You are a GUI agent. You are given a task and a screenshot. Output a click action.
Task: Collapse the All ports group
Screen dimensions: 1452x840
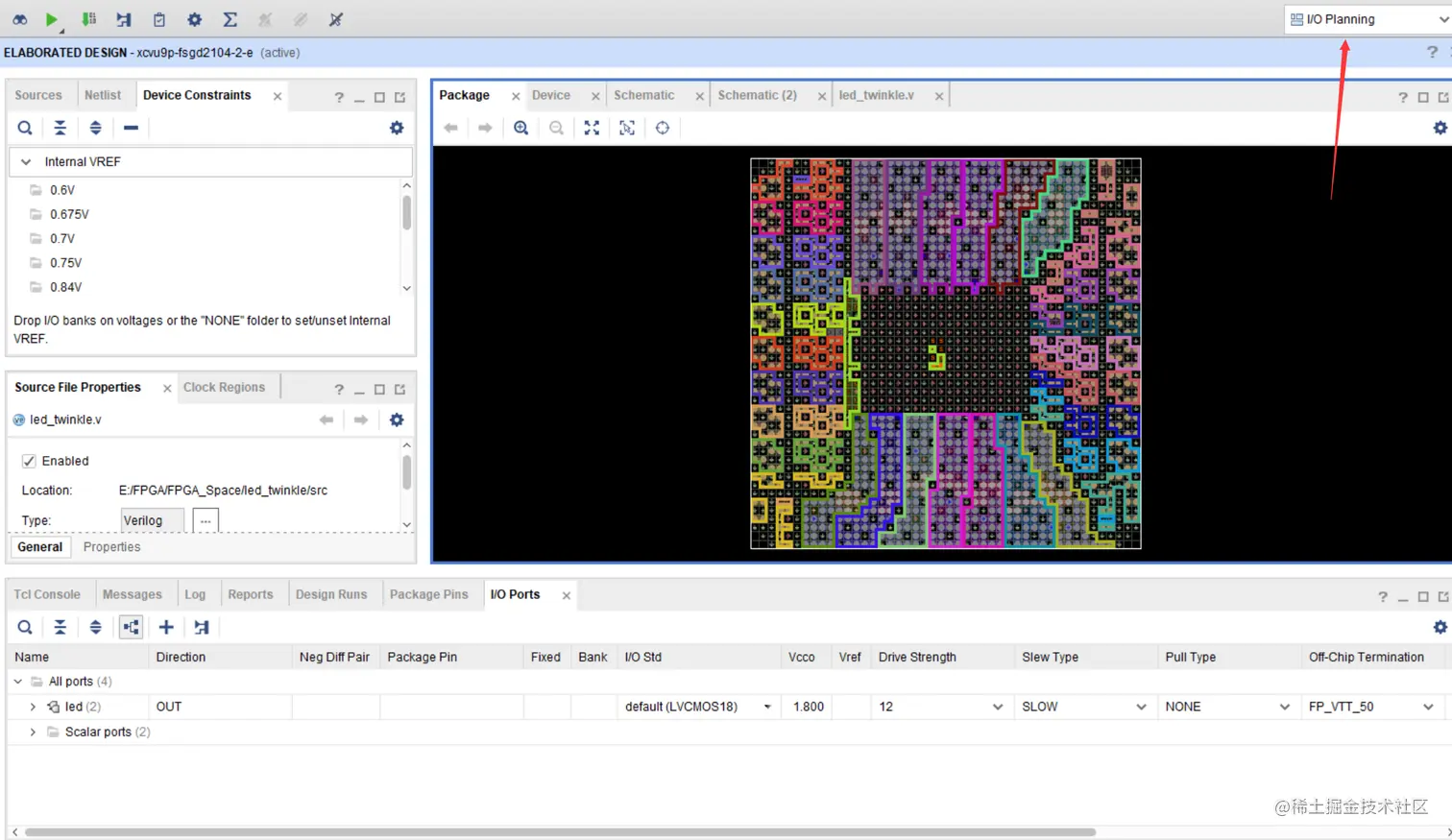point(17,682)
